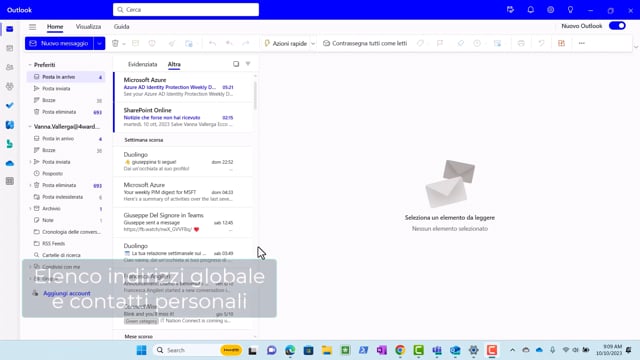This screenshot has width=640, height=360.
Task: Click the Report shield icon in ribbon
Action: tap(152, 43)
